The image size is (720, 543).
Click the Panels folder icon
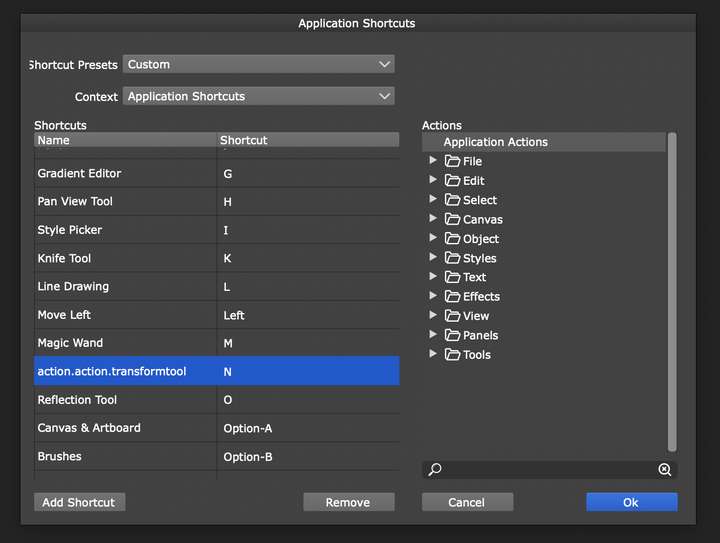[452, 335]
